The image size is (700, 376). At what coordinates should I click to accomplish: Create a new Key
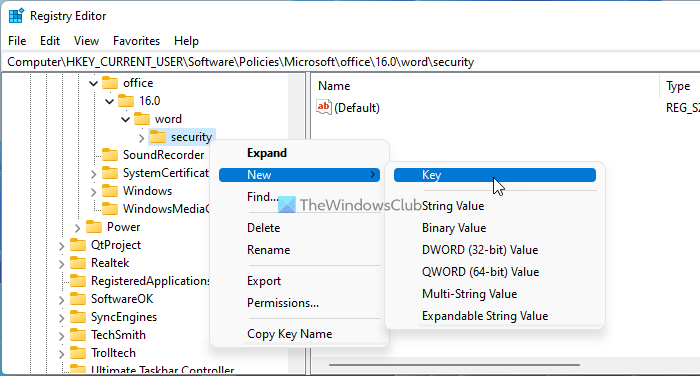[x=495, y=175]
